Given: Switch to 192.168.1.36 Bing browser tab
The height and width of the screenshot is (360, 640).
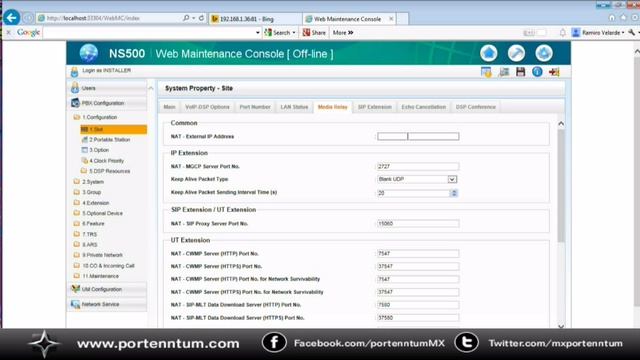Looking at the screenshot, I should coord(256,19).
